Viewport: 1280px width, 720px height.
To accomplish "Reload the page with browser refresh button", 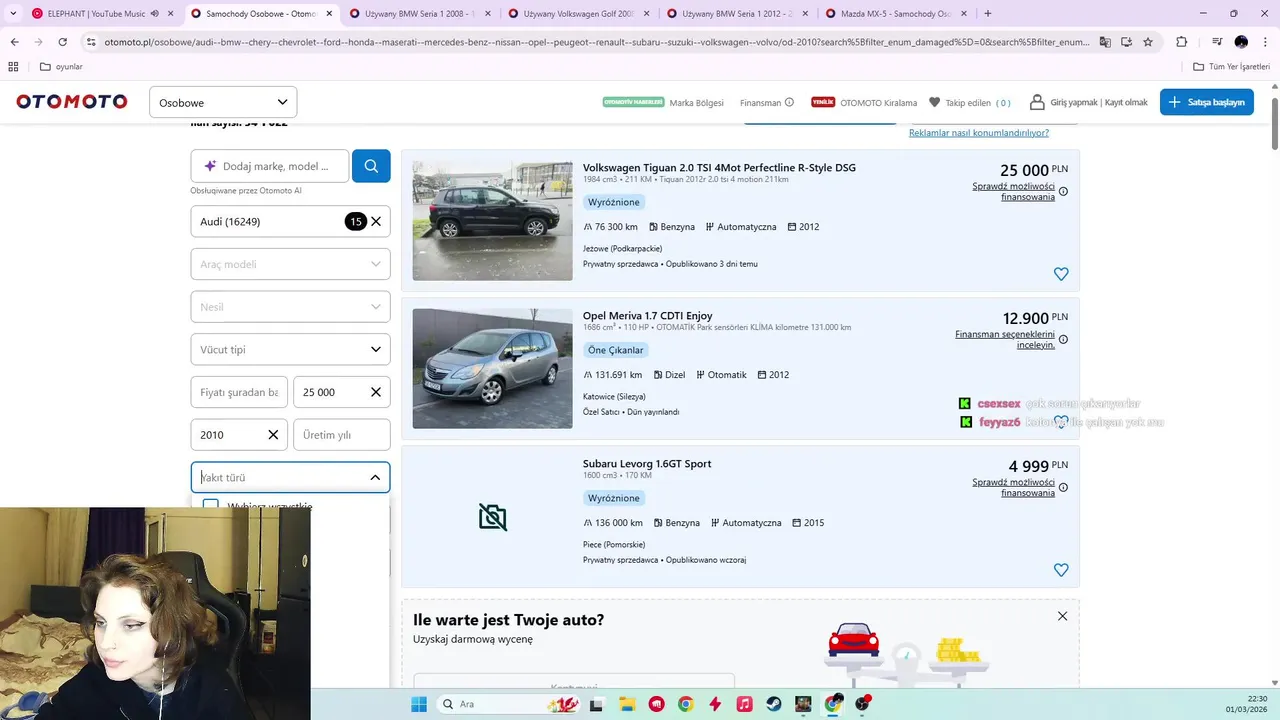I will pyautogui.click(x=63, y=42).
